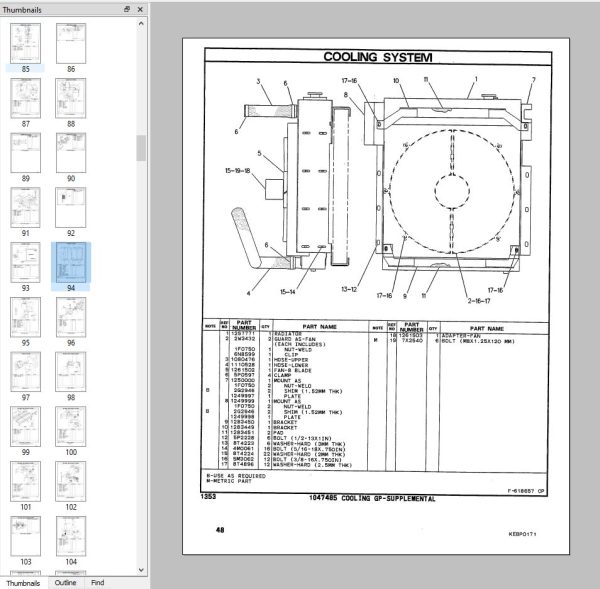This screenshot has height=589, width=600.
Task: Click callout 15-14 in diagram
Action: (x=287, y=292)
